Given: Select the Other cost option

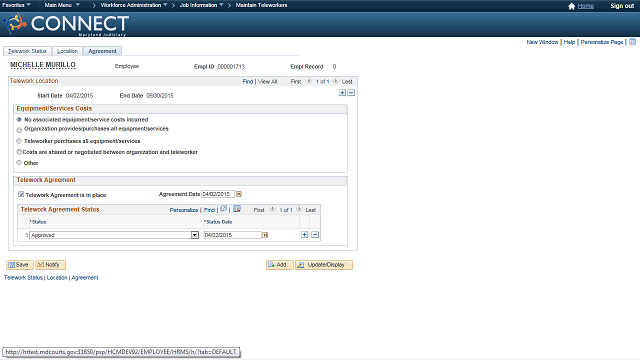Looking at the screenshot, I should [x=19, y=162].
